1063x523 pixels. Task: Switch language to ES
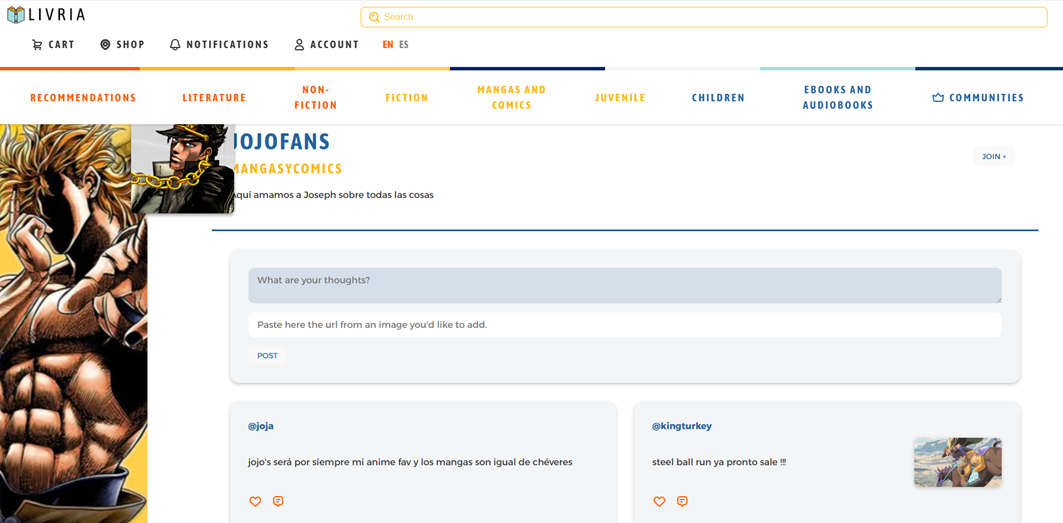[404, 45]
